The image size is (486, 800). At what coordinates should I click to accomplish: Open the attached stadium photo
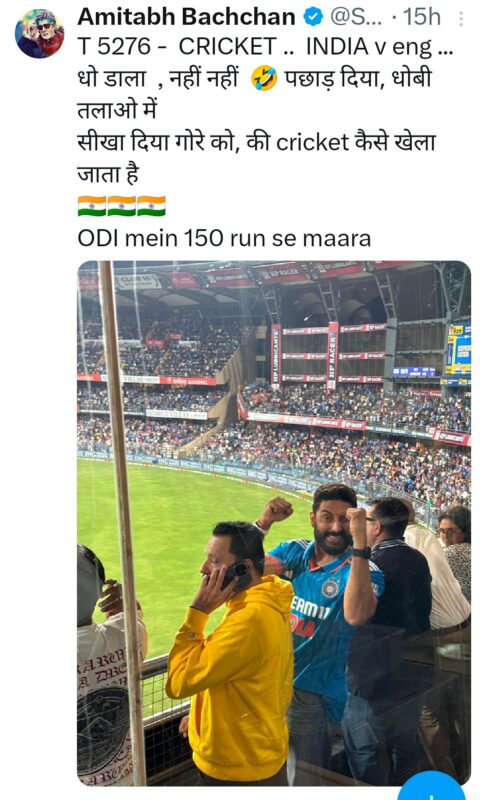tap(274, 523)
